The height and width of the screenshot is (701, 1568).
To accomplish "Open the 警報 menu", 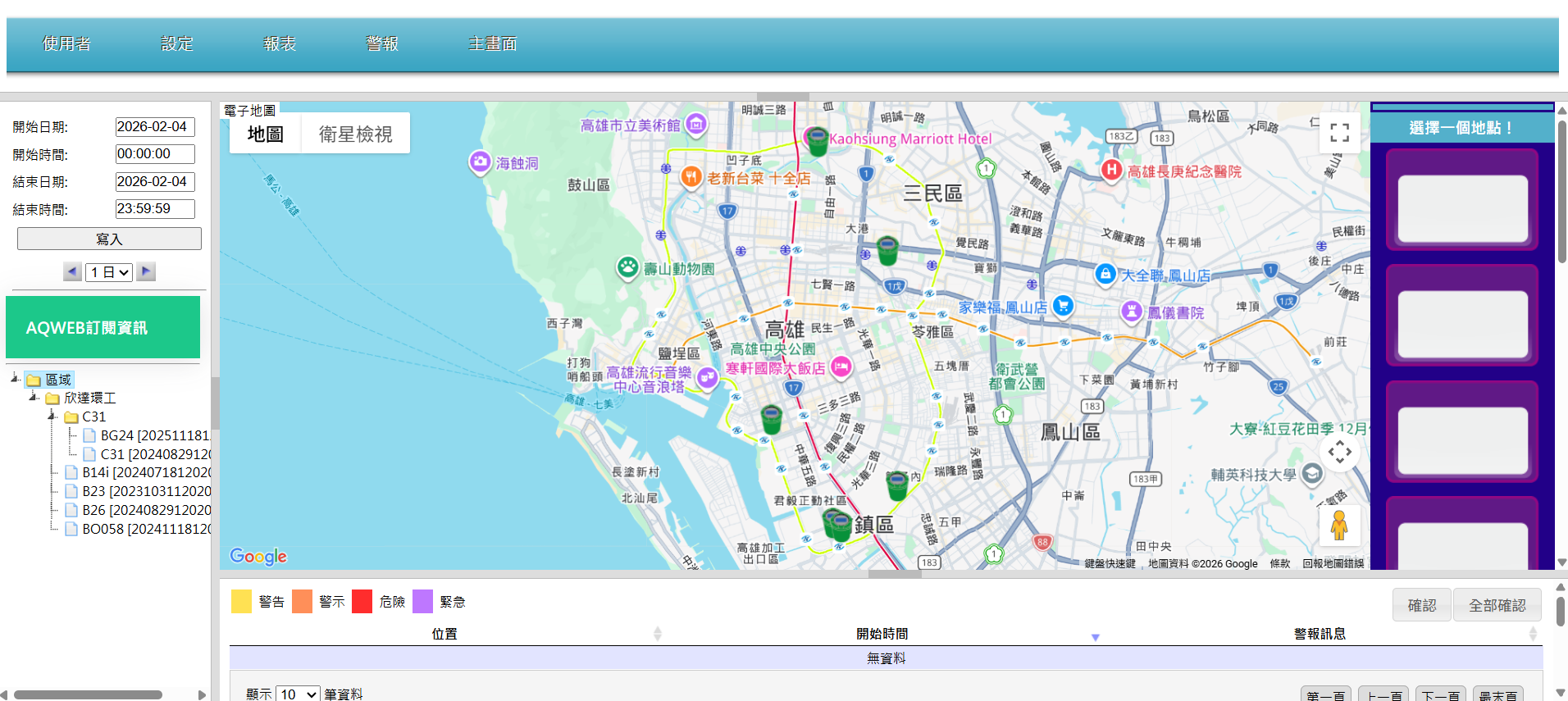I will tap(382, 43).
